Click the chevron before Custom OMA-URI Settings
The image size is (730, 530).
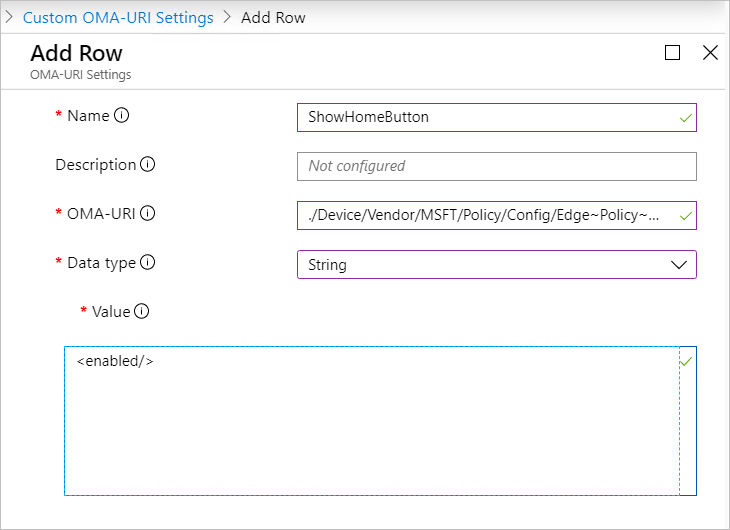[9, 17]
